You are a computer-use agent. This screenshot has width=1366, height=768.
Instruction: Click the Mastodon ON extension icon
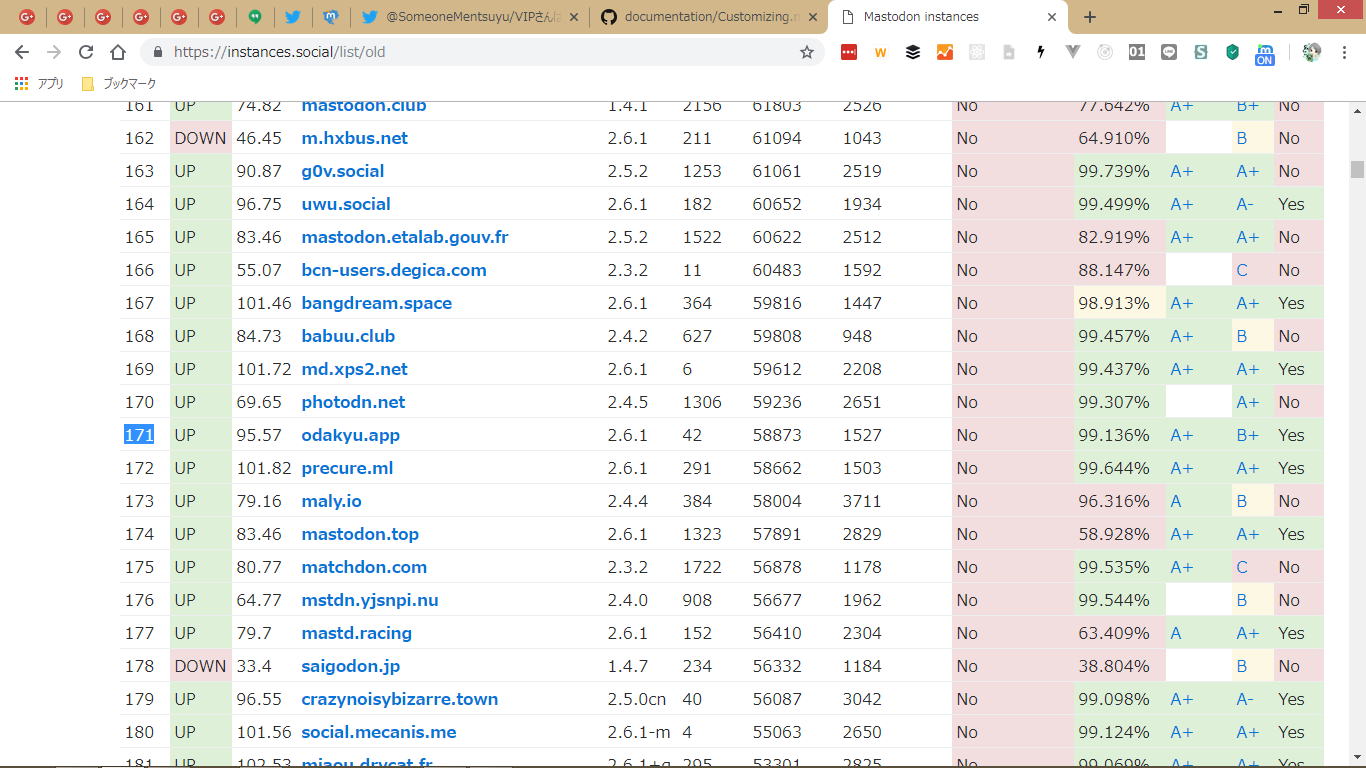coord(1265,53)
